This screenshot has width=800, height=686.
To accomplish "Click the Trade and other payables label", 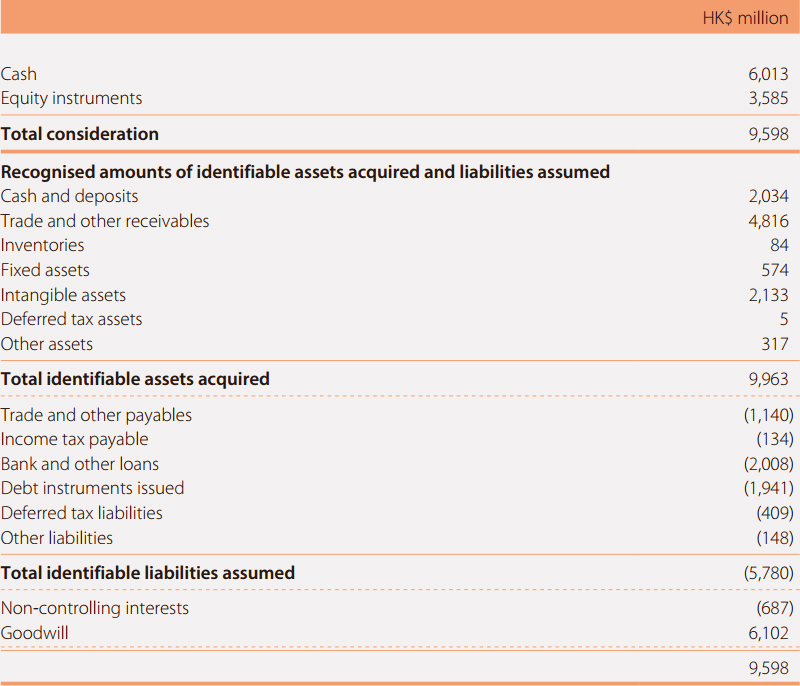I will tap(96, 415).
